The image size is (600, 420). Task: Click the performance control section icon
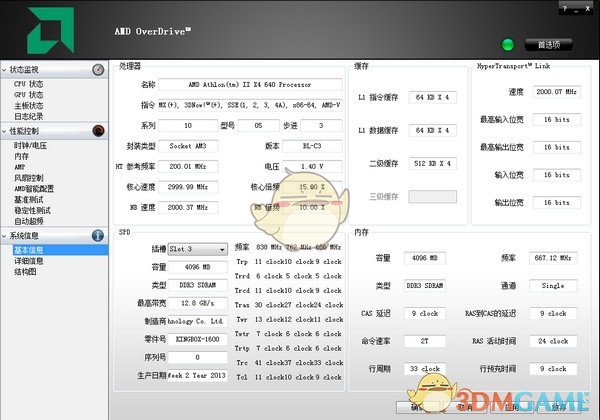tap(98, 131)
